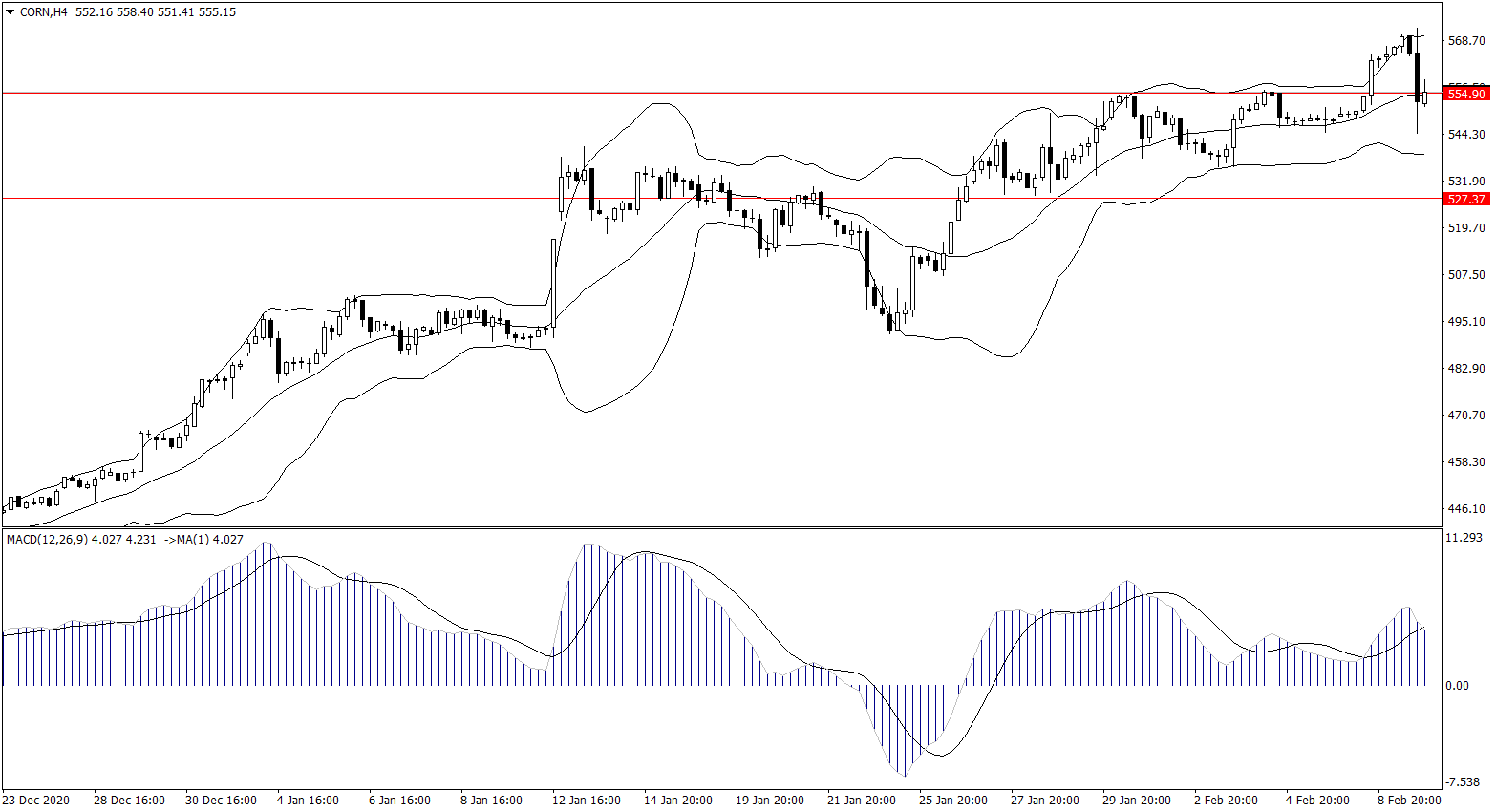Viewport: 1496px width, 812px height.
Task: Click the 568.70 price axis label
Action: (x=1466, y=41)
